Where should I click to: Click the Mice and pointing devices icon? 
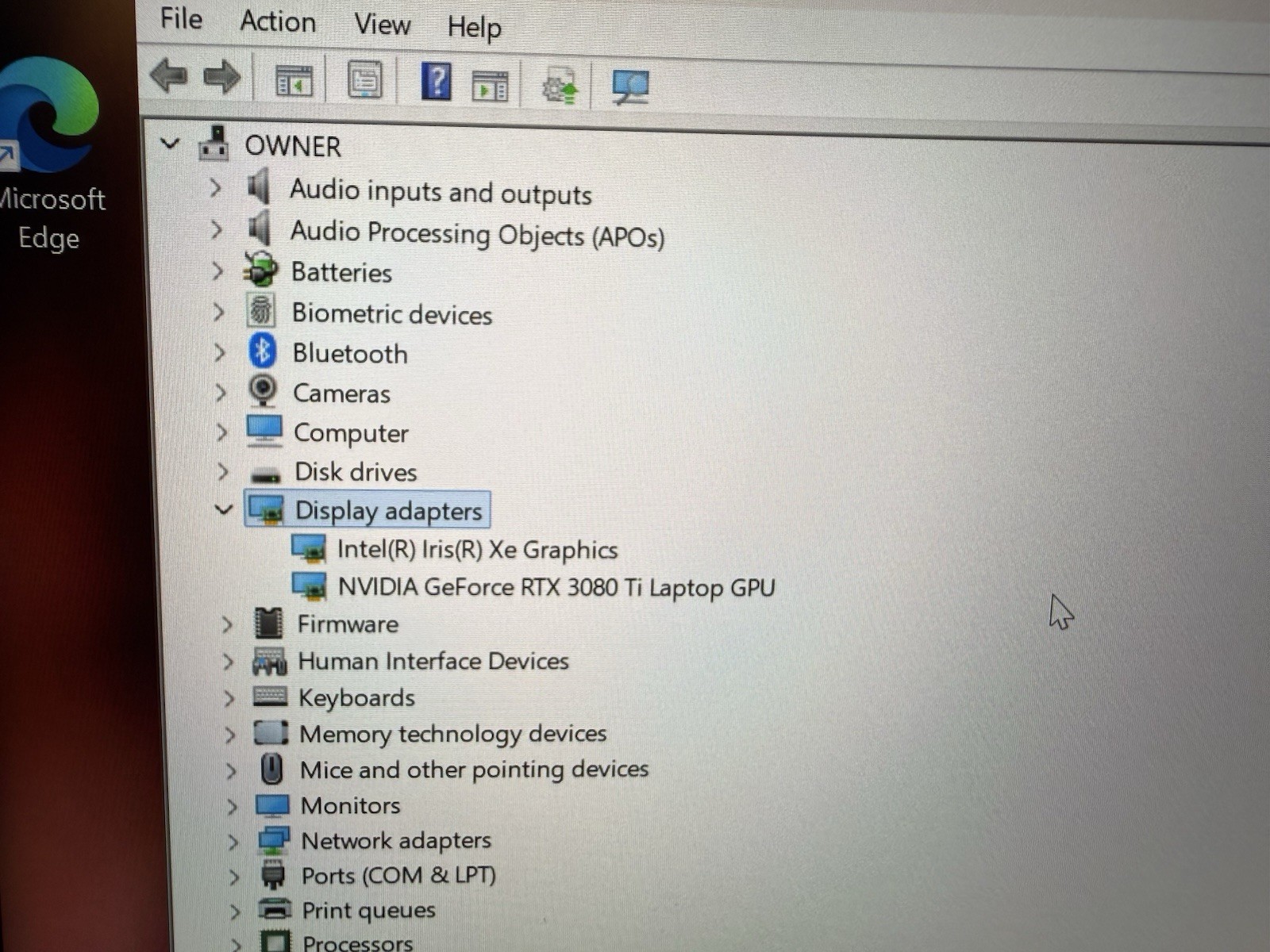272,768
